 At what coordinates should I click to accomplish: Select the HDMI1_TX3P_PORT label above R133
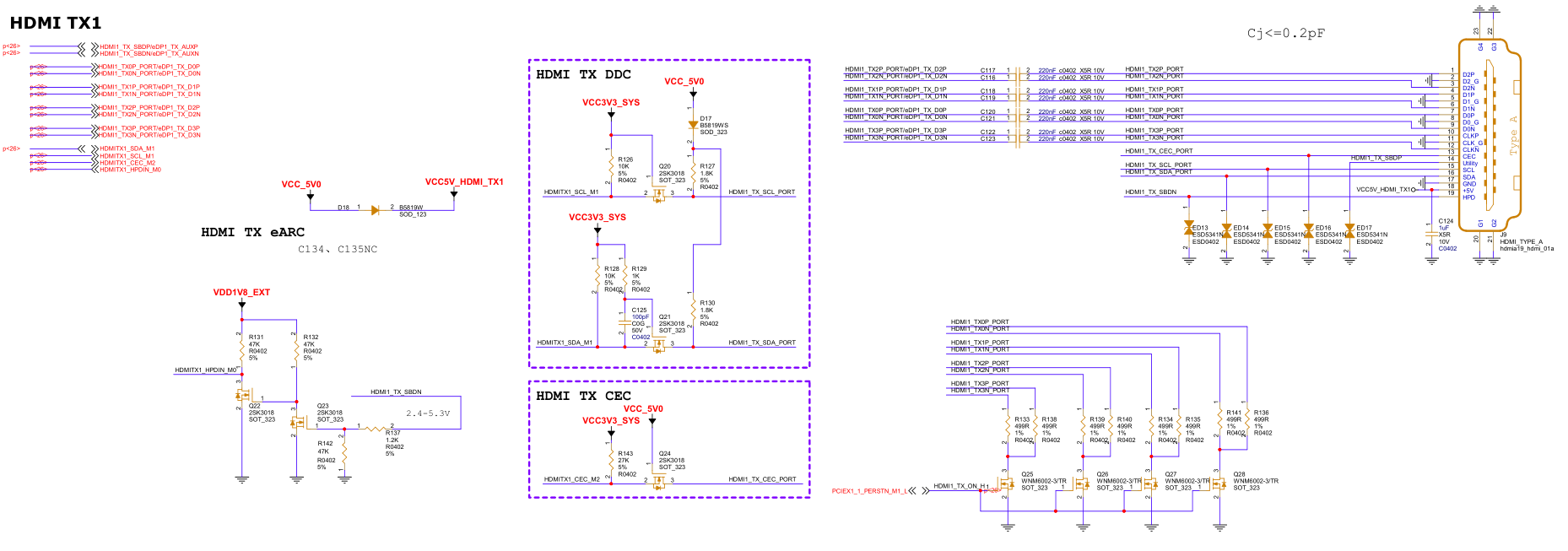980,383
